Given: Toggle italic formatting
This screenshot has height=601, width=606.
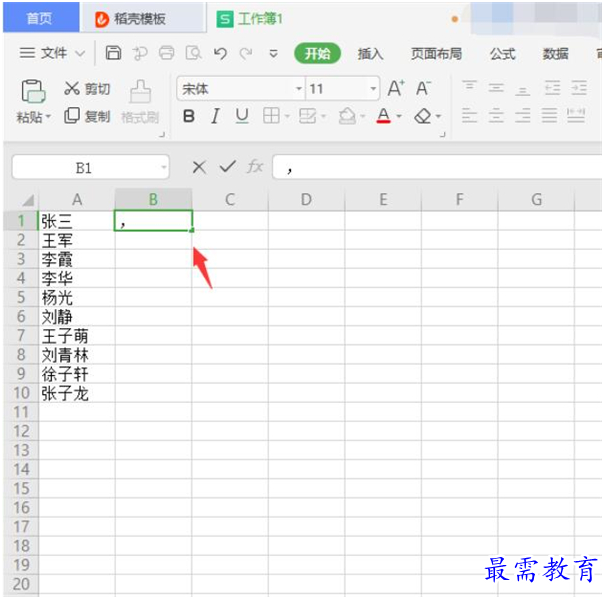Looking at the screenshot, I should [x=215, y=116].
